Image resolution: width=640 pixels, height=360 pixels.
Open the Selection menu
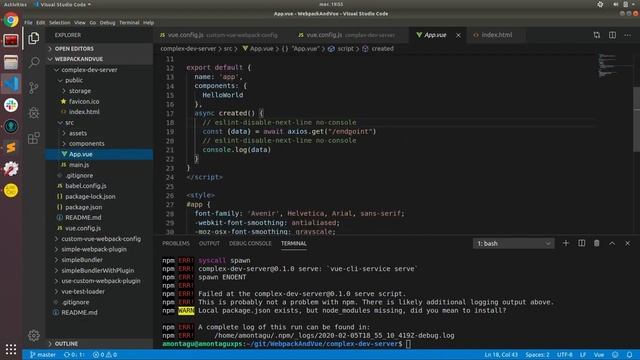(x=60, y=23)
